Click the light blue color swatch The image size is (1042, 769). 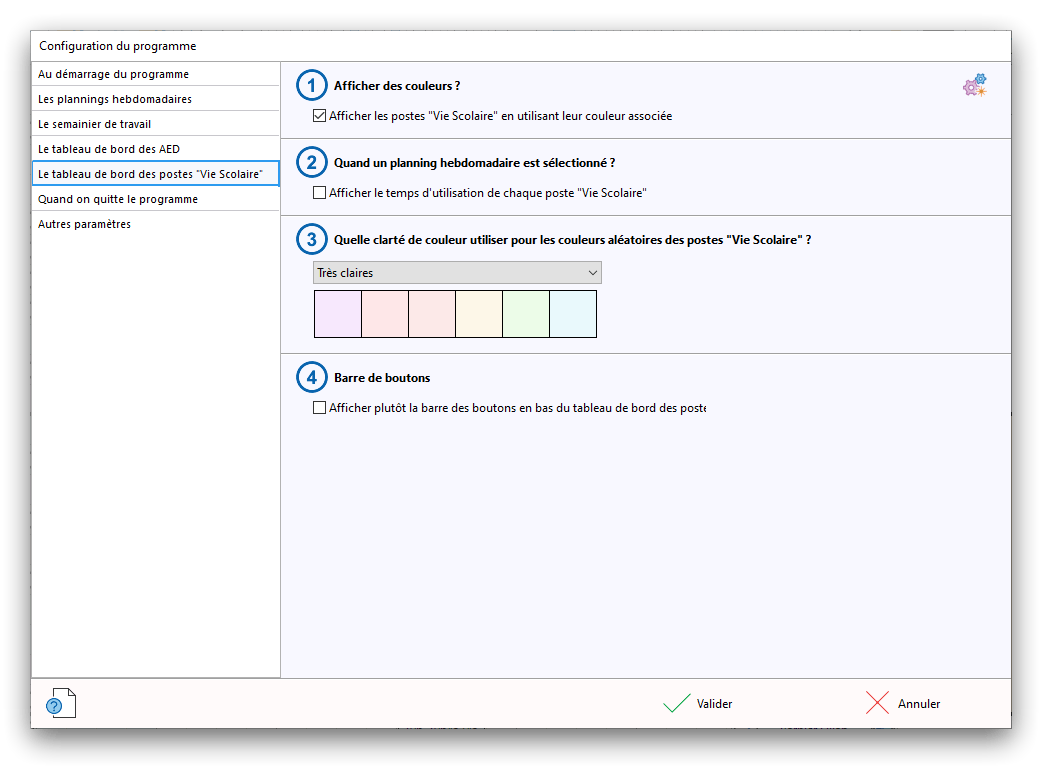573,314
